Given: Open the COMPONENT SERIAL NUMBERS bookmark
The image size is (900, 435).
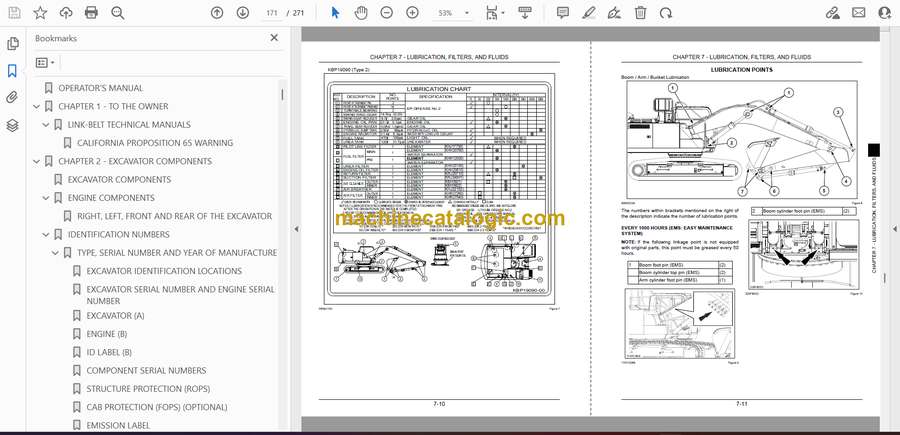Looking at the screenshot, I should coord(146,371).
